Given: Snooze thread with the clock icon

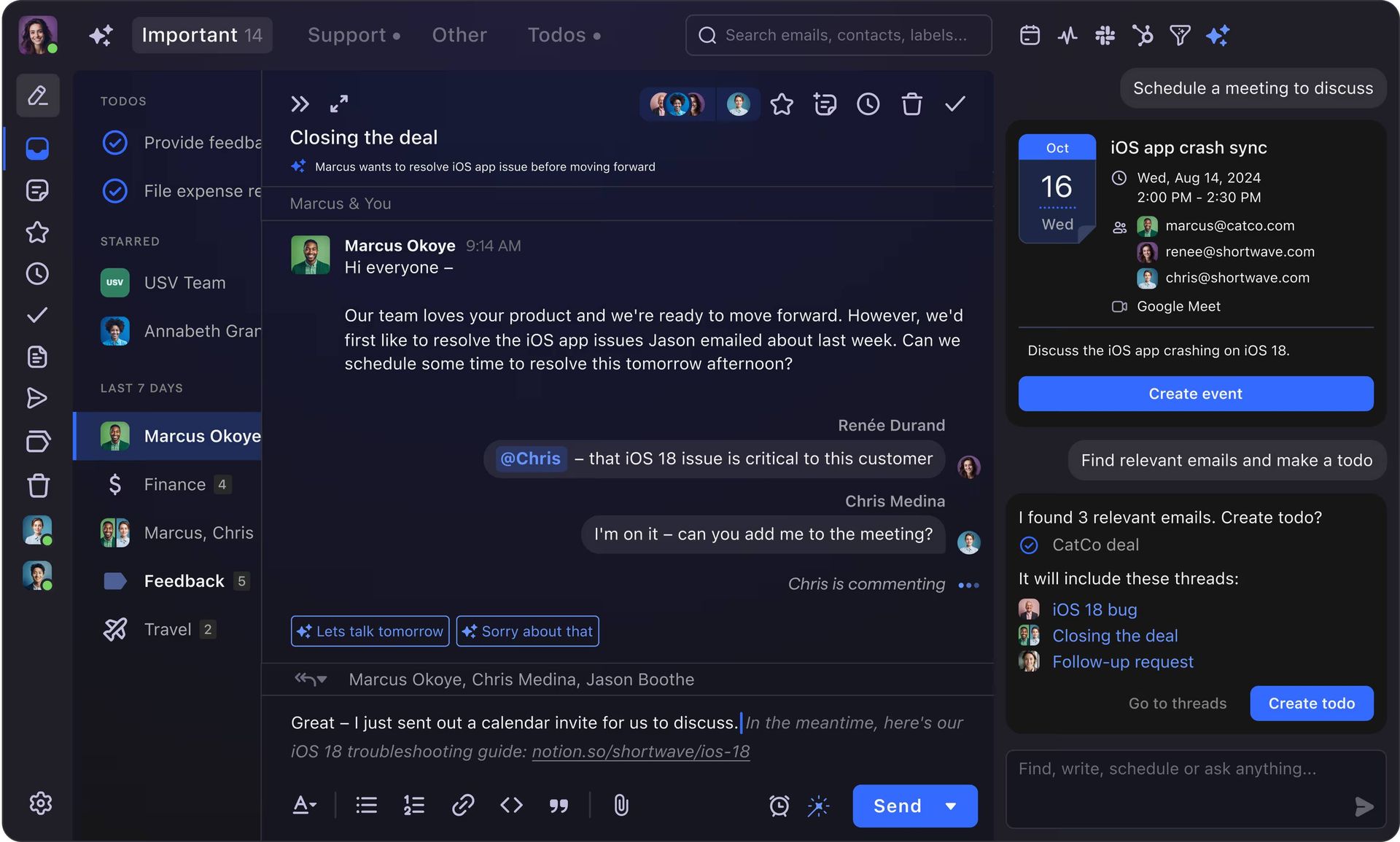Looking at the screenshot, I should [x=868, y=104].
